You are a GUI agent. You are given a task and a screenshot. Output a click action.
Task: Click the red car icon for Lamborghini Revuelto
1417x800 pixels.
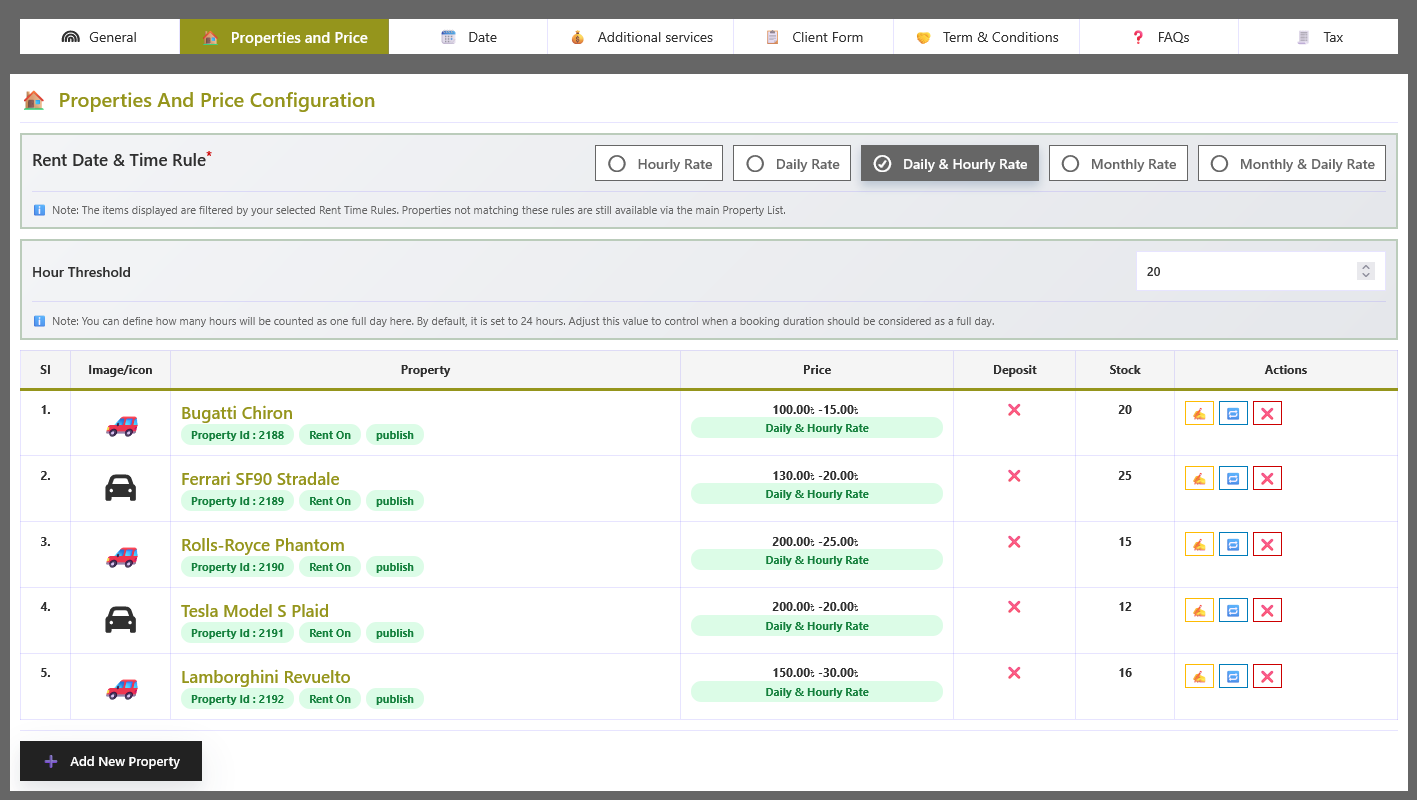pos(121,689)
